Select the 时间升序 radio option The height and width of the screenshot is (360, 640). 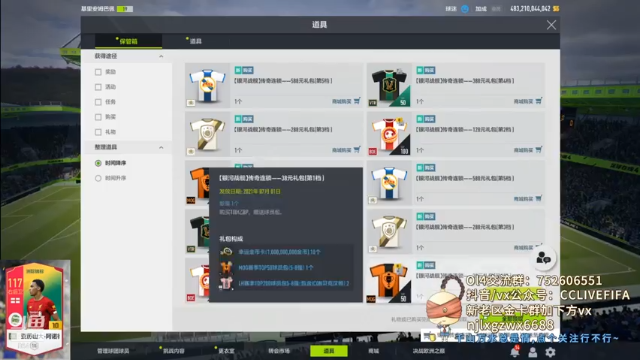point(98,178)
